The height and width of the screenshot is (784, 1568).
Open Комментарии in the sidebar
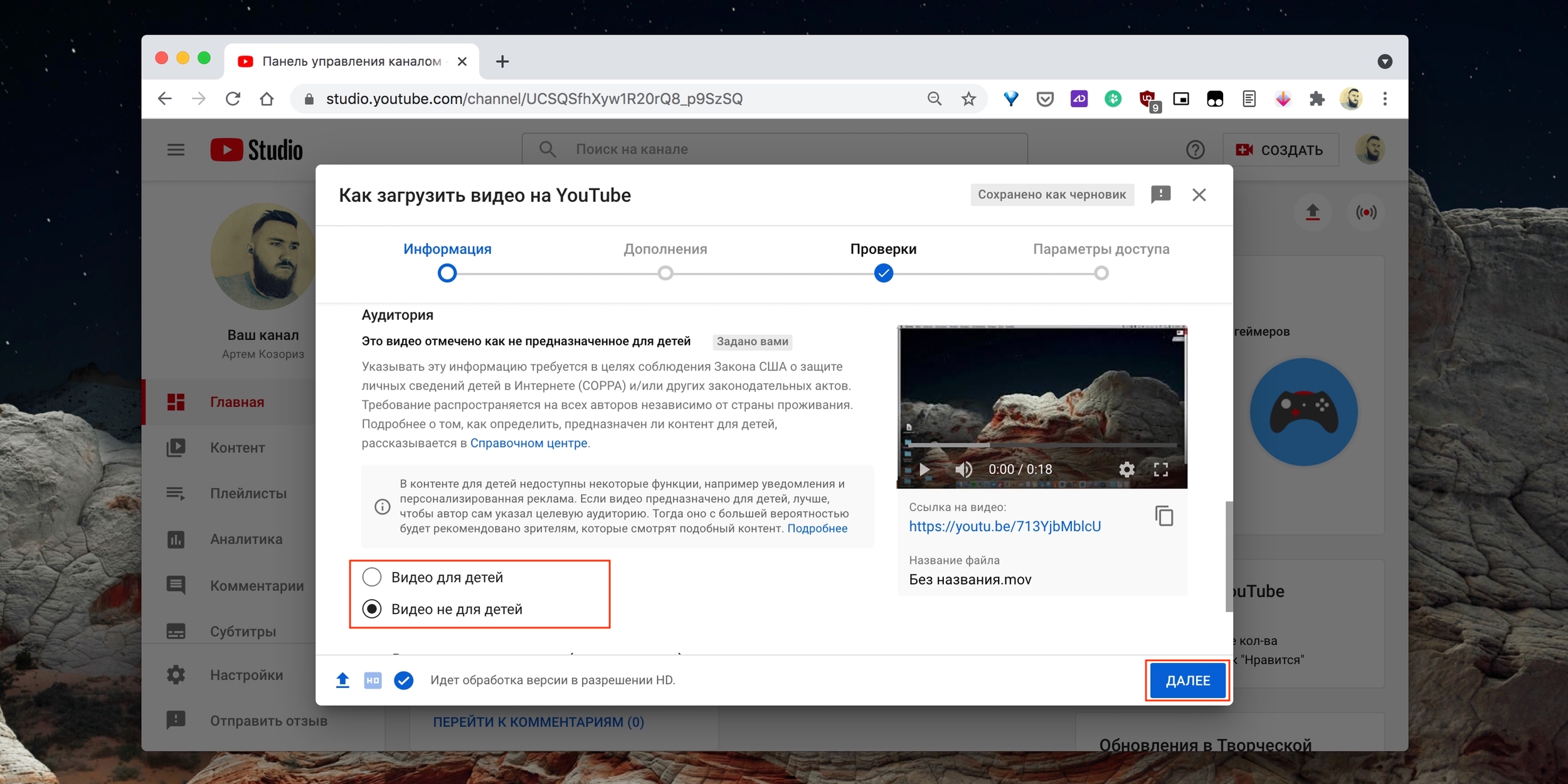pos(229,585)
